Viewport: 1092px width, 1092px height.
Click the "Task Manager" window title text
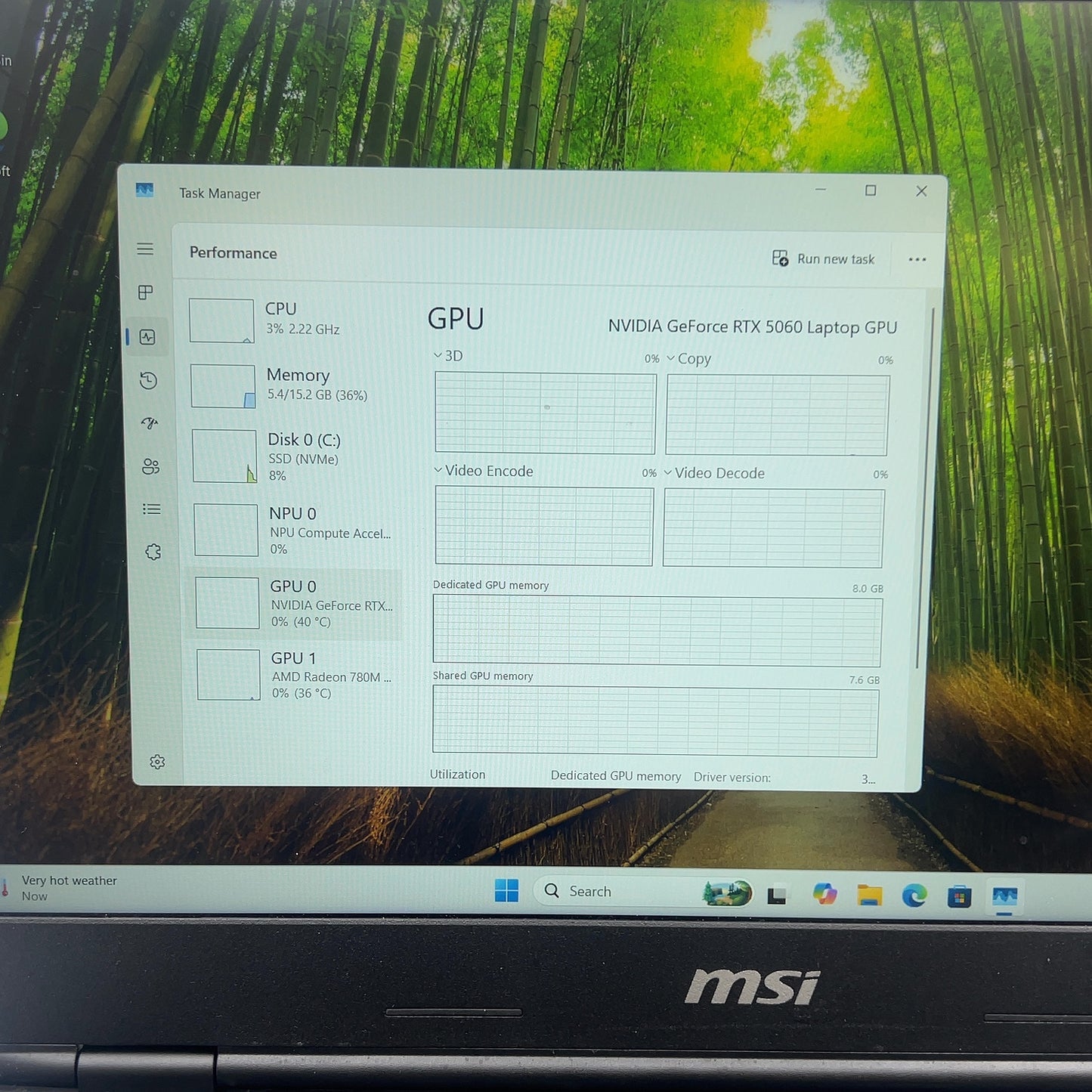(x=220, y=193)
